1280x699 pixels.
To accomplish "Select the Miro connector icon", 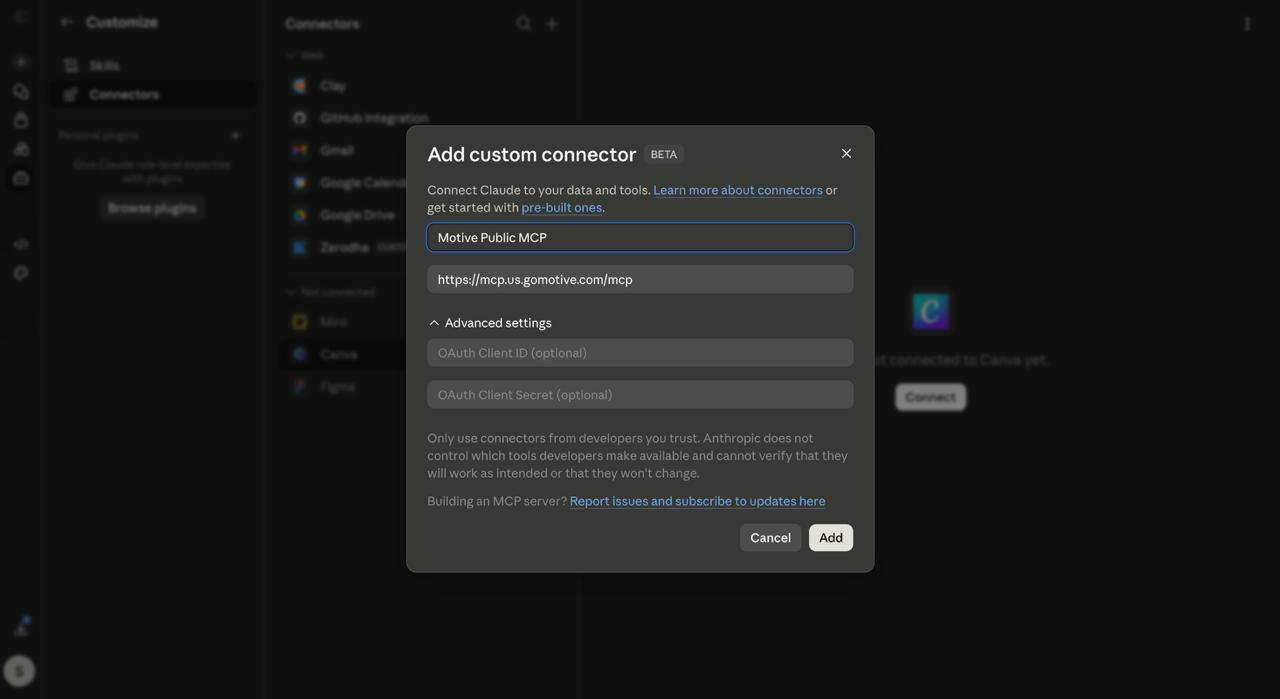I will 300,322.
